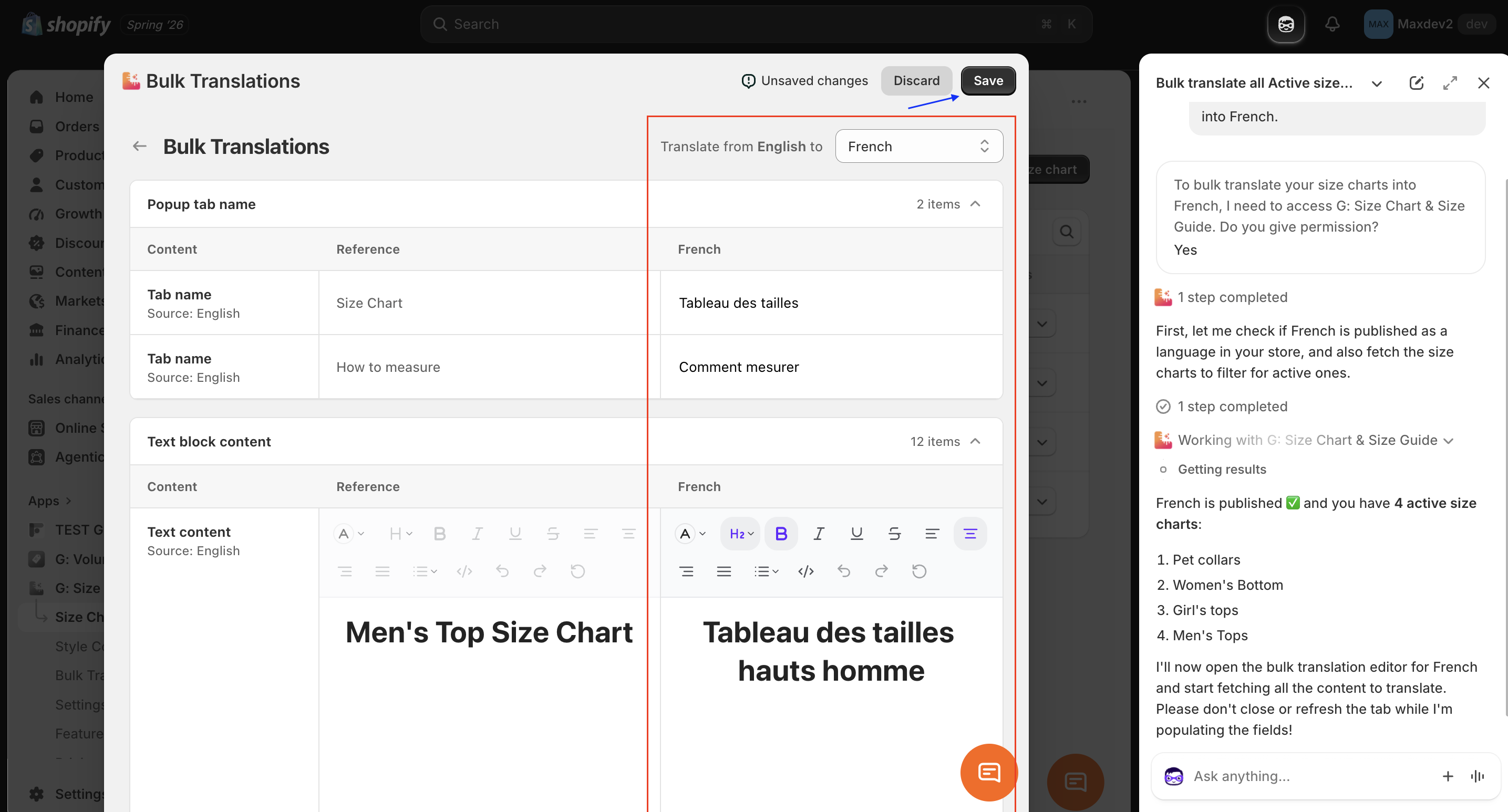1508x812 pixels.
Task: Open the chat title dropdown chevron
Action: point(1376,84)
